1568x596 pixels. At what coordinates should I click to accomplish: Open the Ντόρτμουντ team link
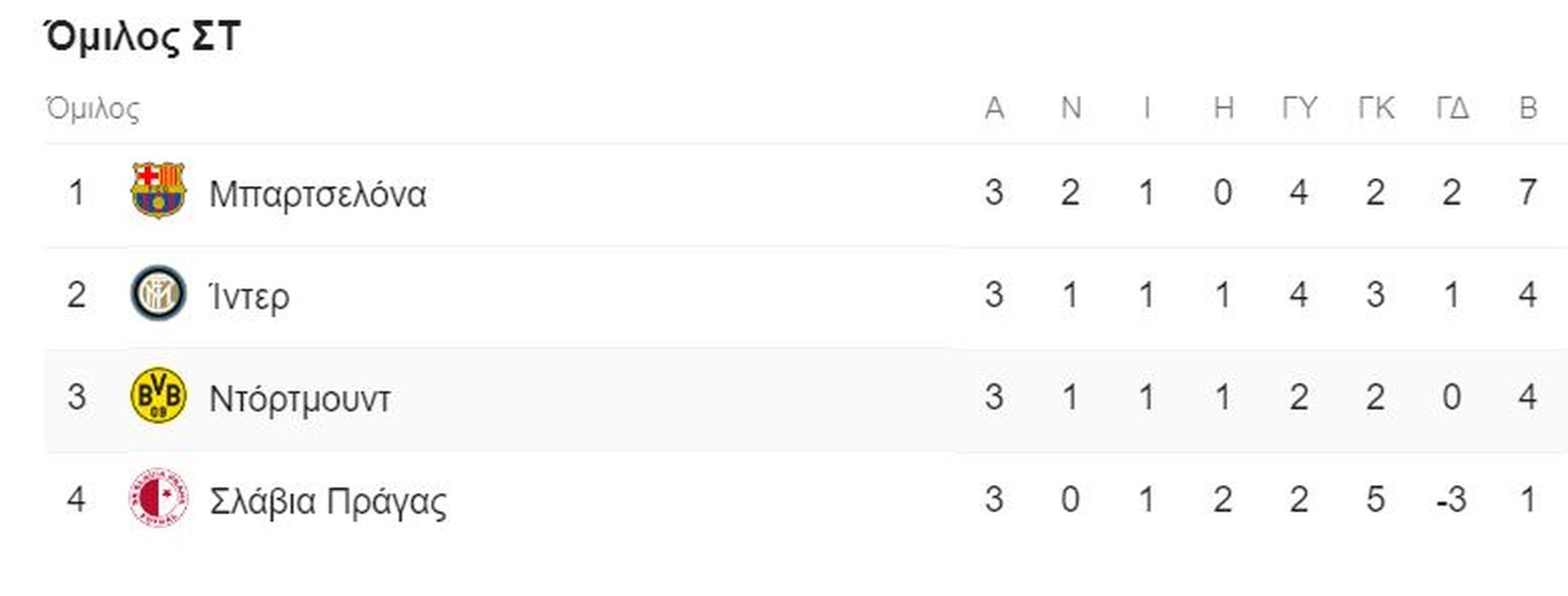coord(300,399)
